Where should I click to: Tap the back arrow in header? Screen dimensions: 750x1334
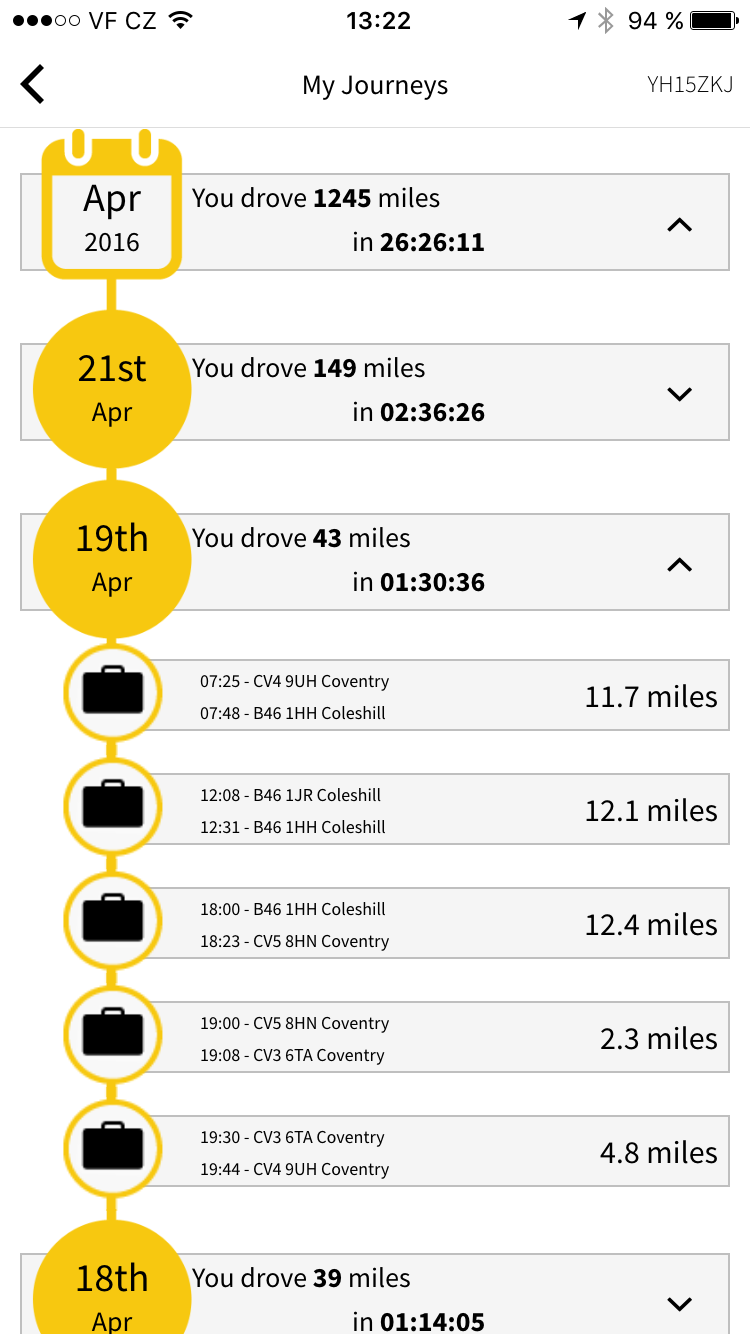pyautogui.click(x=33, y=84)
